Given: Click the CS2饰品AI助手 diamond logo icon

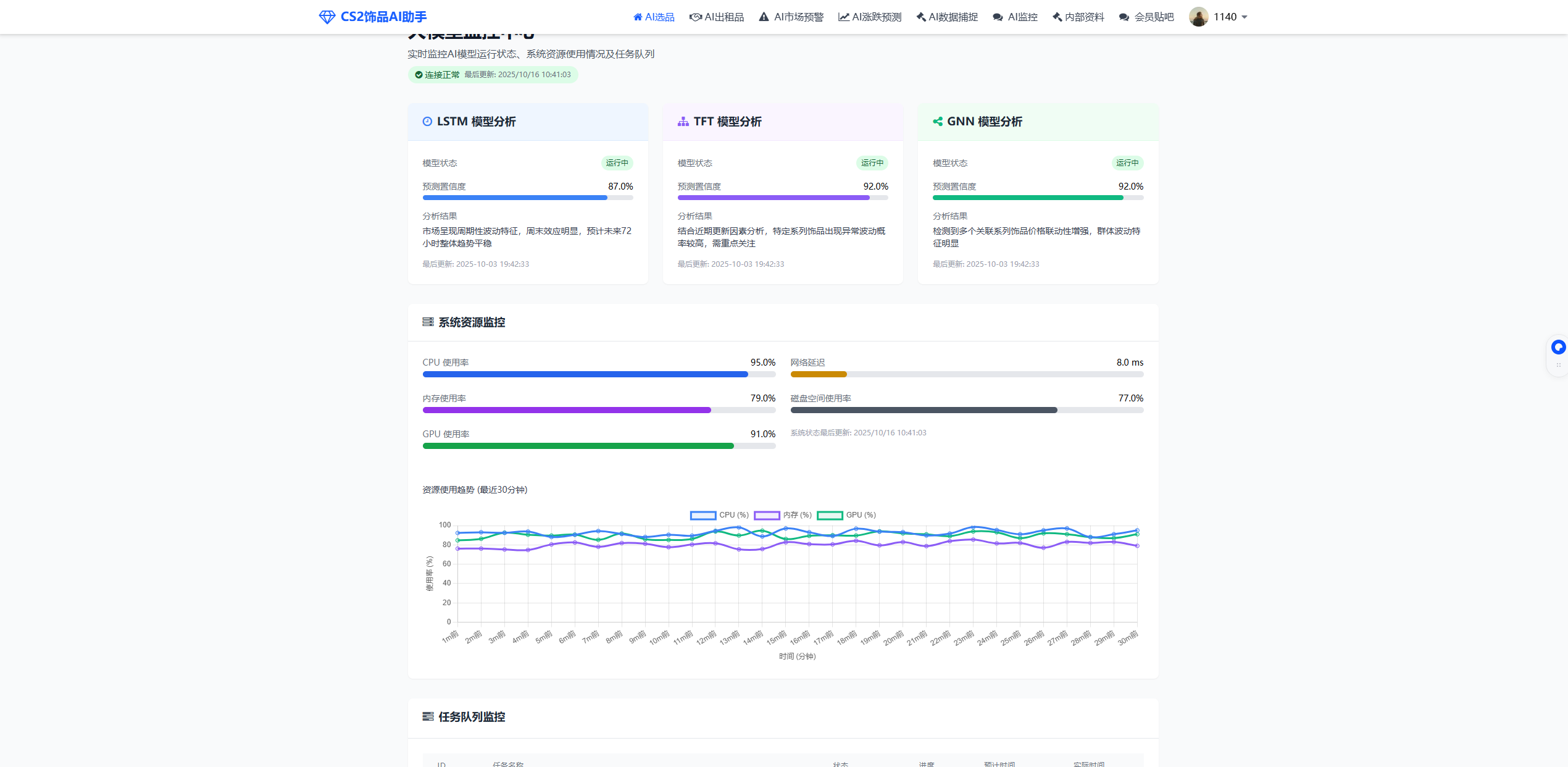Looking at the screenshot, I should click(327, 17).
